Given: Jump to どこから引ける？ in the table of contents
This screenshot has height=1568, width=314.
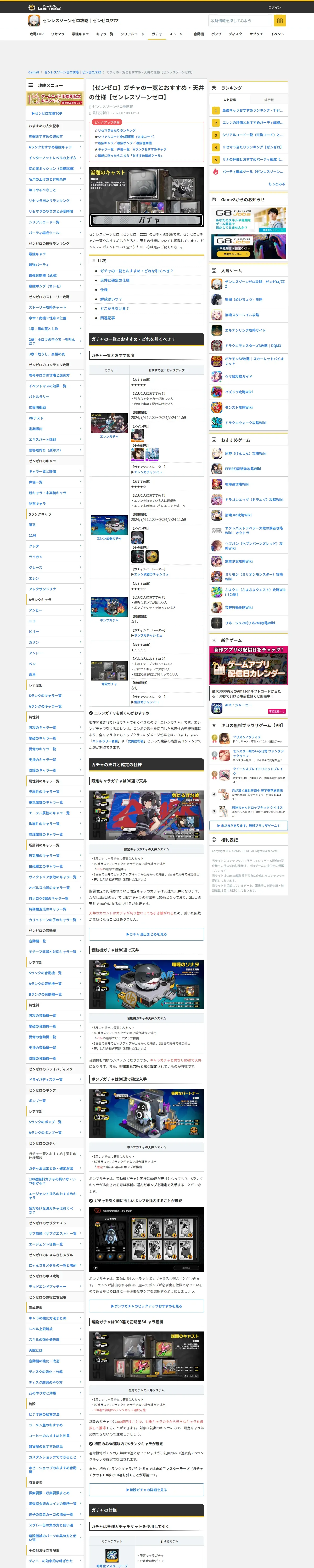Looking at the screenshot, I should click(x=114, y=309).
